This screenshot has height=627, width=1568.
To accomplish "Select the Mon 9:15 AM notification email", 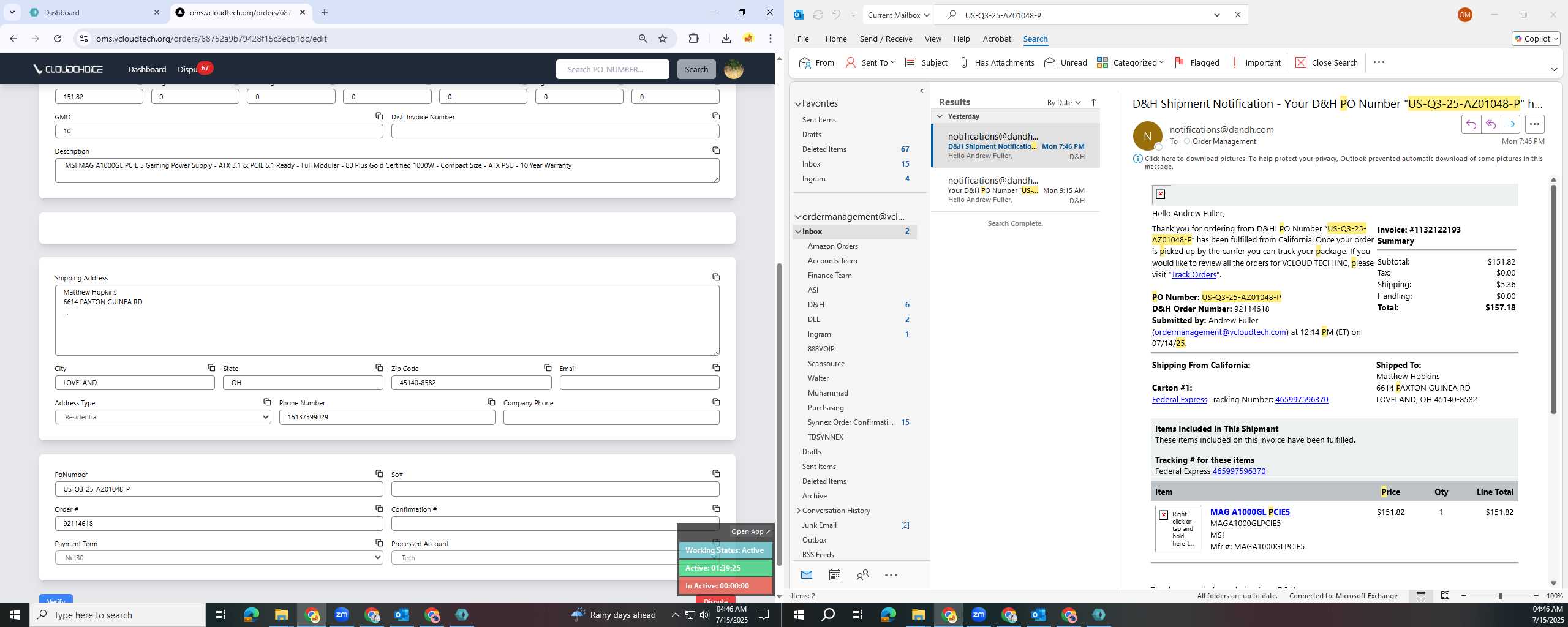I will [x=1016, y=190].
